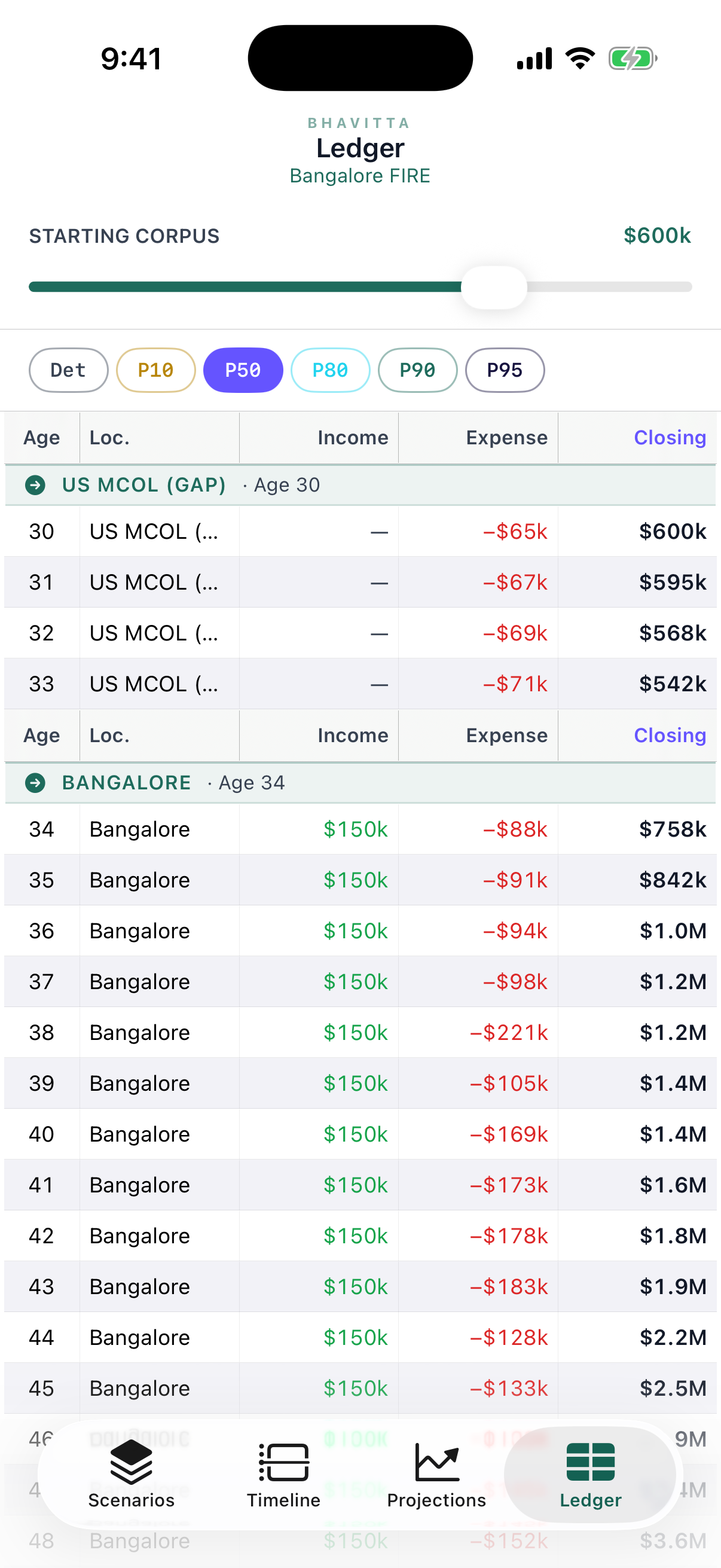Activate the P50 percentile chip

243,370
